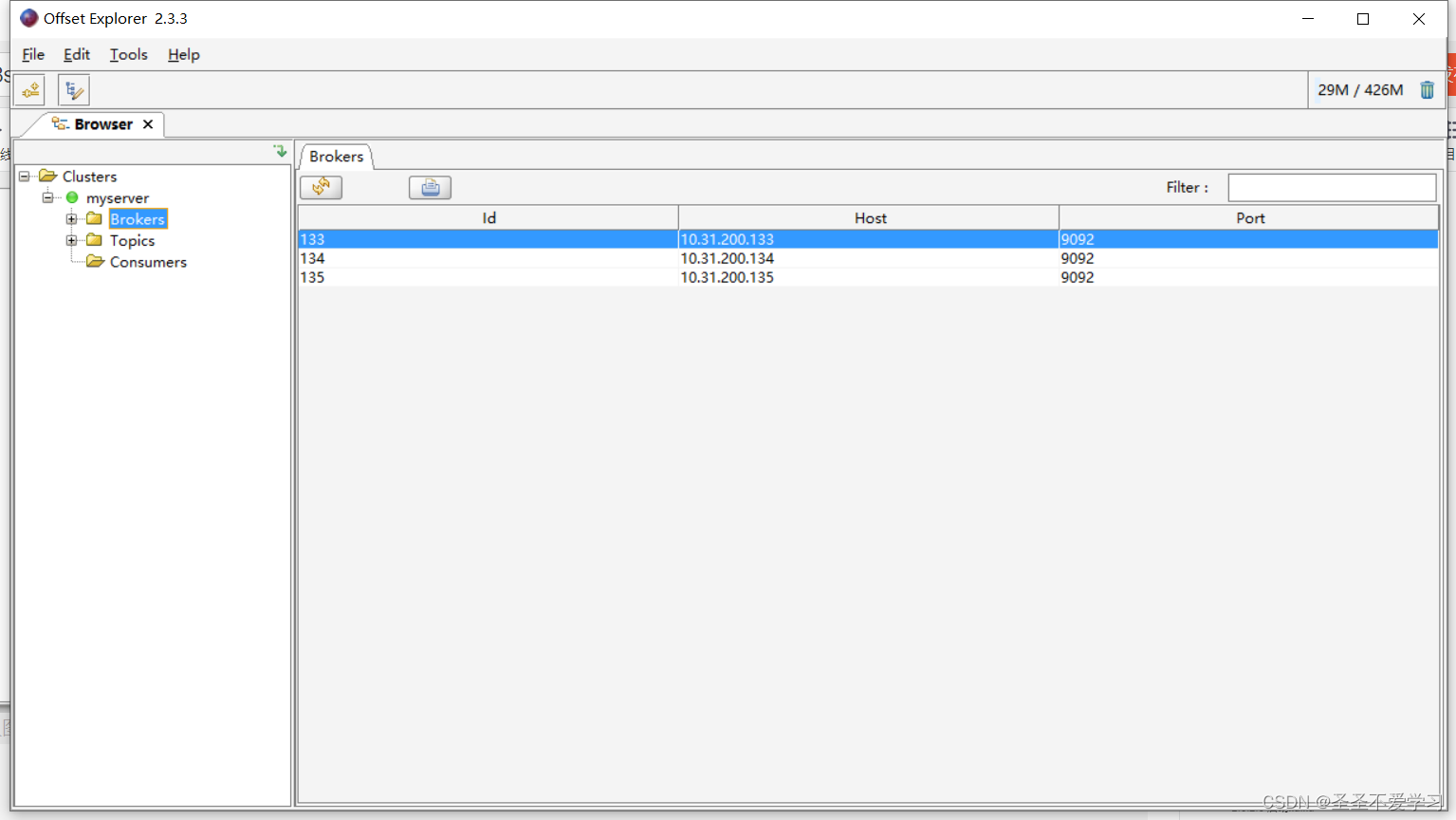The image size is (1456, 820).
Task: Open the File menu
Action: (x=33, y=55)
